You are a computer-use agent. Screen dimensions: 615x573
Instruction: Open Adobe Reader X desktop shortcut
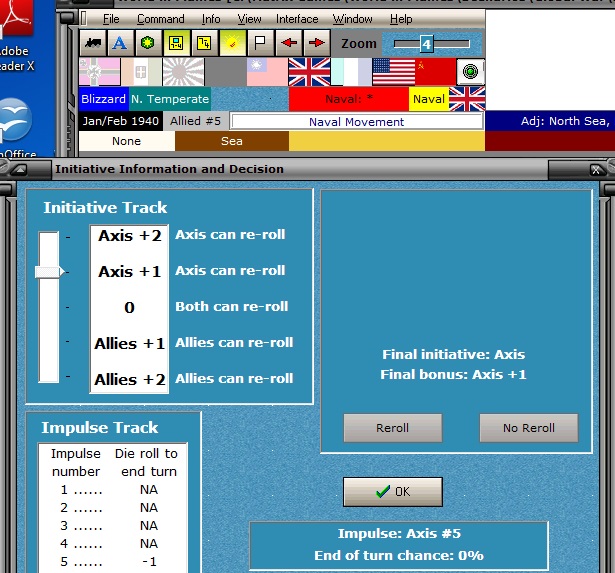click(x=16, y=35)
